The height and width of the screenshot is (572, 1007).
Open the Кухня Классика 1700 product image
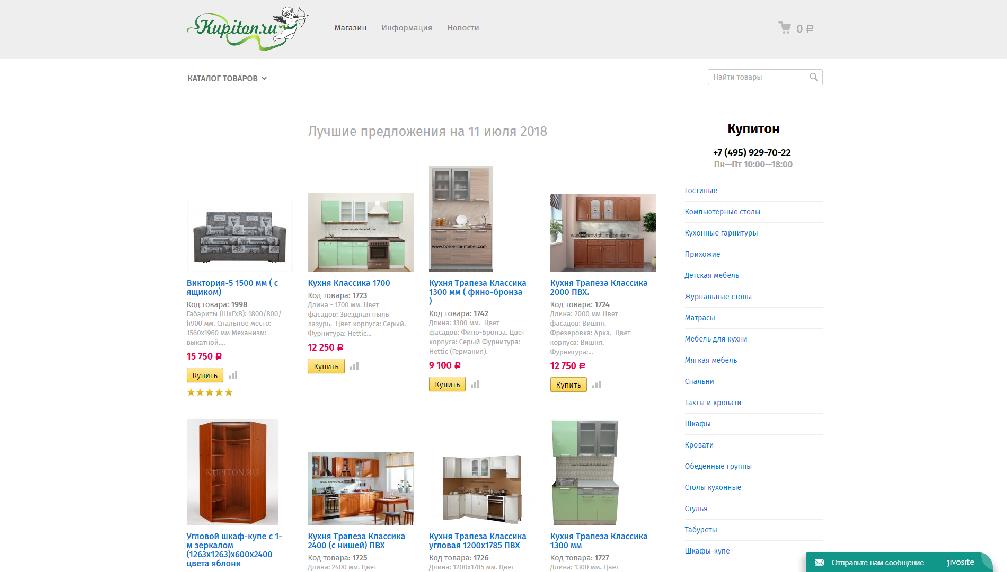pyautogui.click(x=360, y=232)
